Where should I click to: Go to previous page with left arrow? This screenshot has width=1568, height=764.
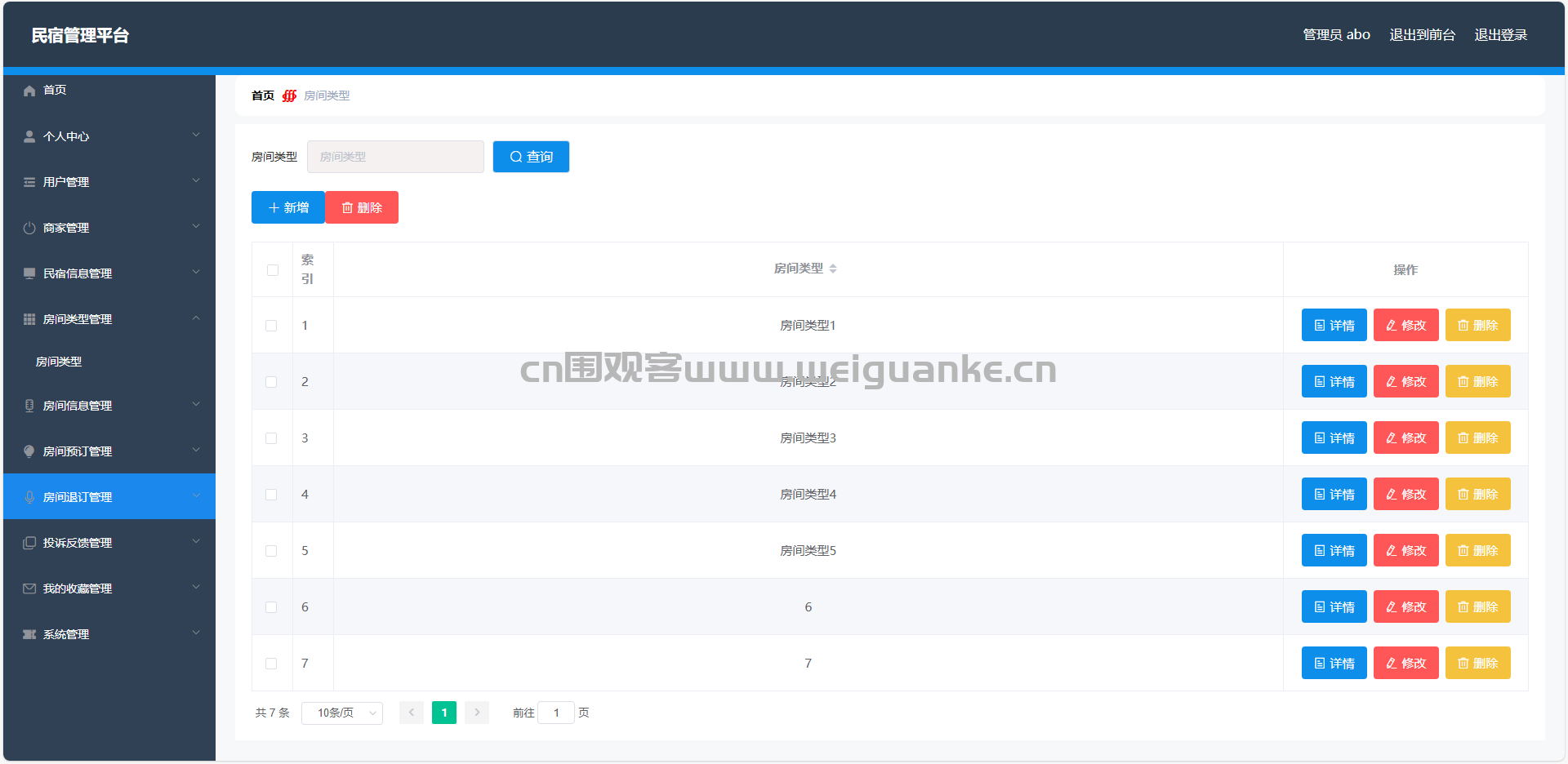pyautogui.click(x=412, y=713)
